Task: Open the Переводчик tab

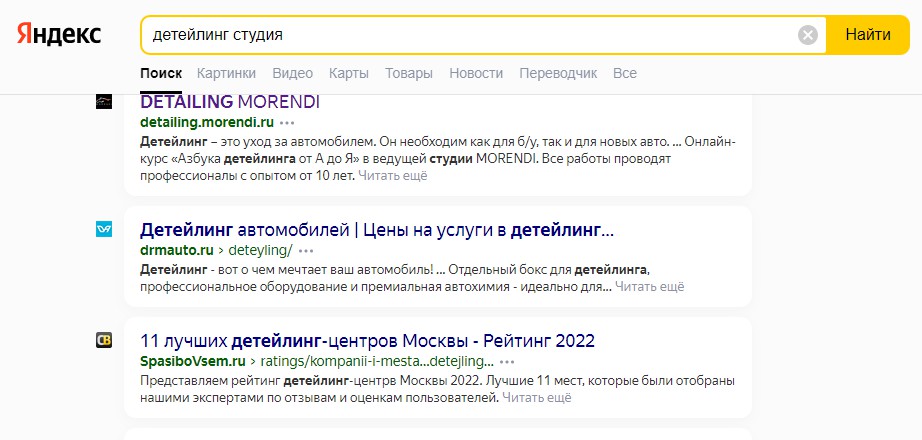Action: tap(558, 74)
